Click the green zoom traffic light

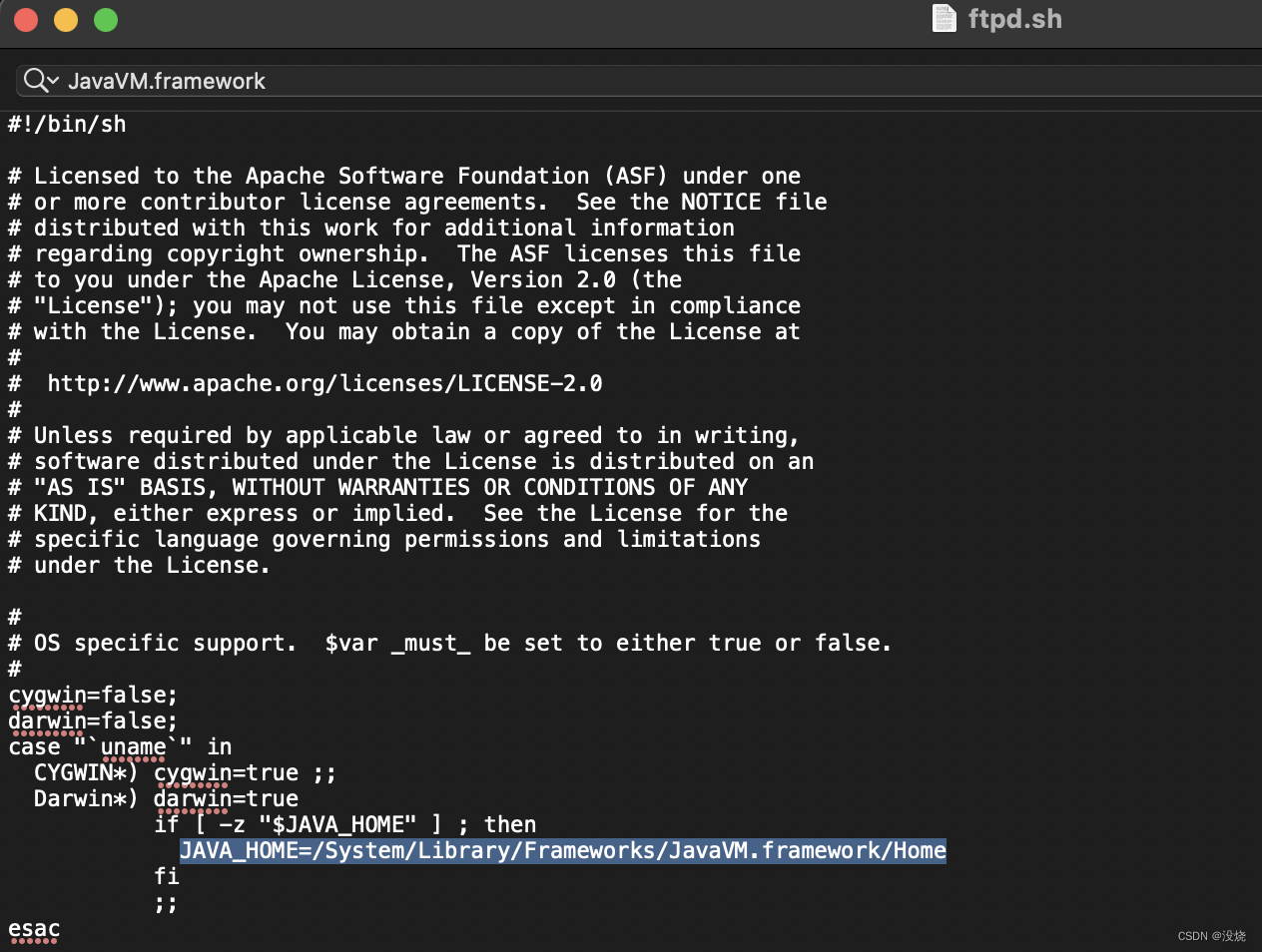point(105,19)
